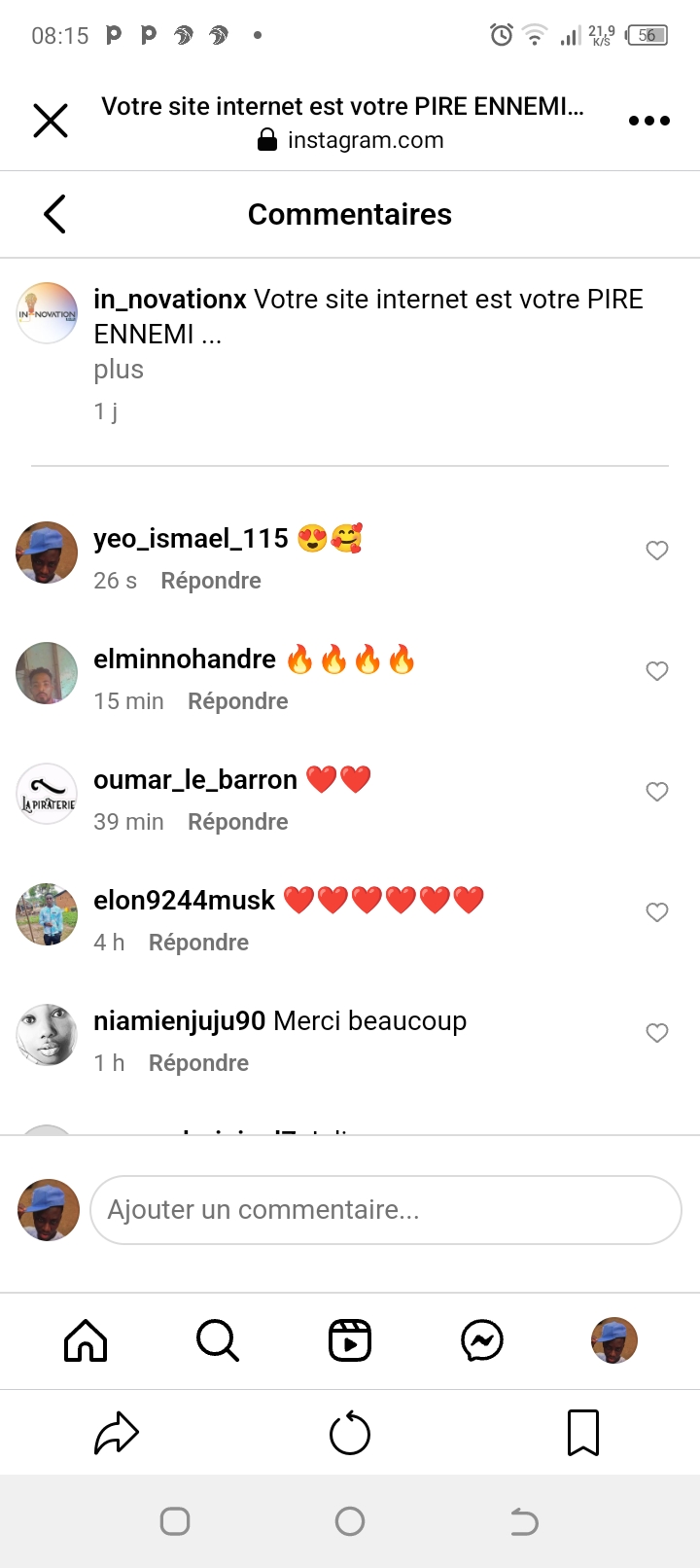Viewport: 700px width, 1568px height.
Task: Open the Messenger chat icon
Action: pyautogui.click(x=482, y=1340)
